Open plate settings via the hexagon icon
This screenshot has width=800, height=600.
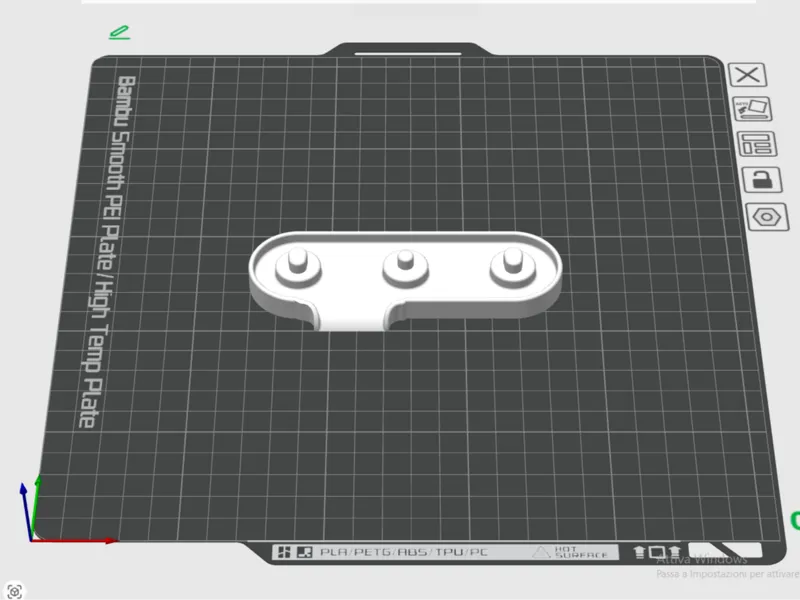click(767, 217)
